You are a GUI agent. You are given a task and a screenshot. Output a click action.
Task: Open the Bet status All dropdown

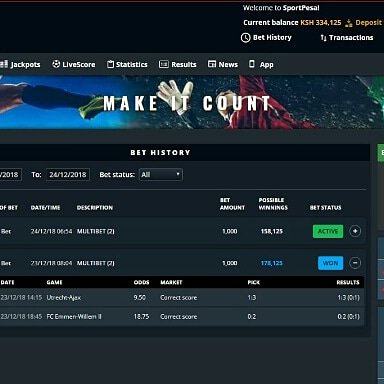[x=161, y=175]
